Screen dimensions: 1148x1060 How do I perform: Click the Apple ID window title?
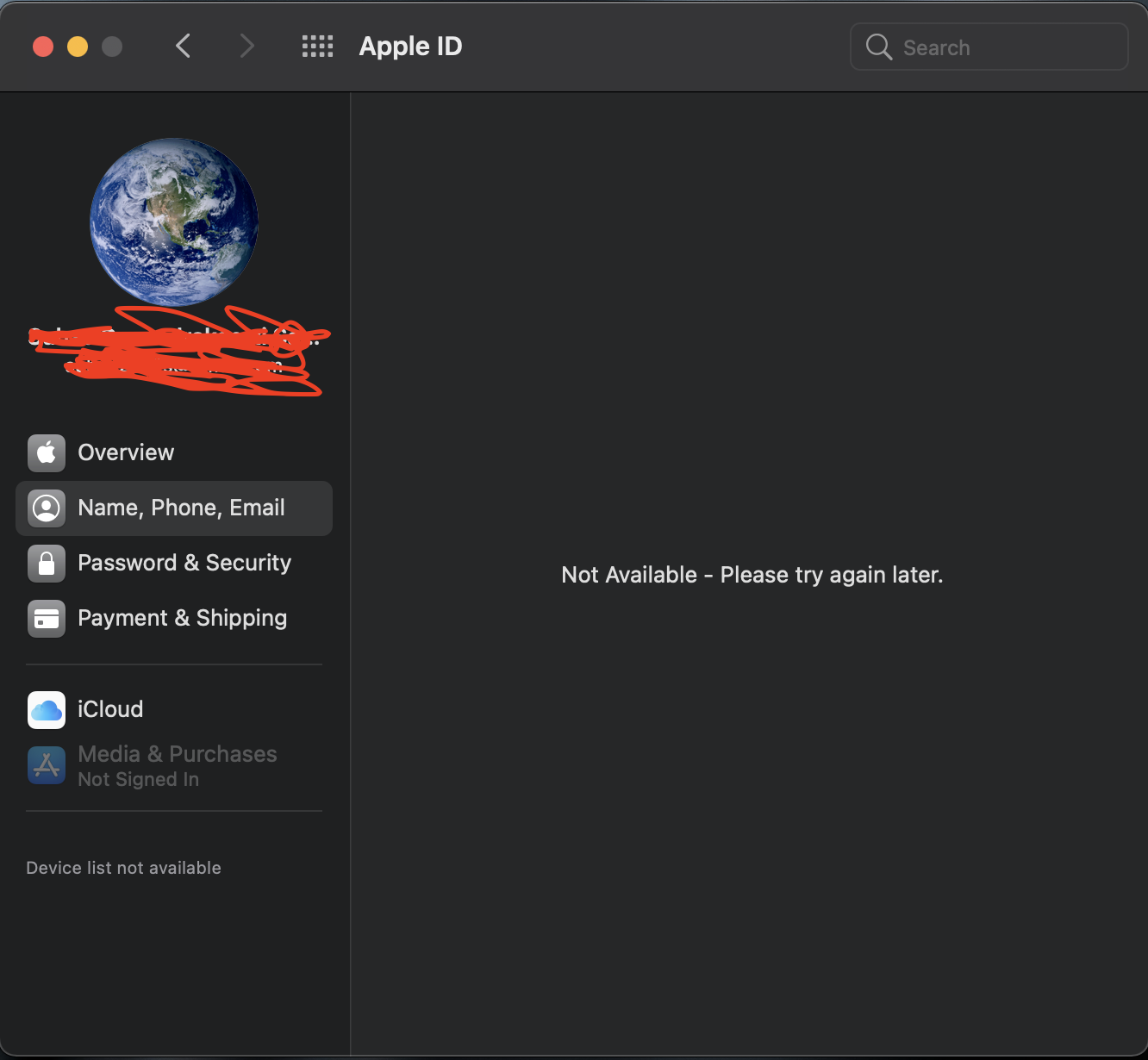coord(410,47)
